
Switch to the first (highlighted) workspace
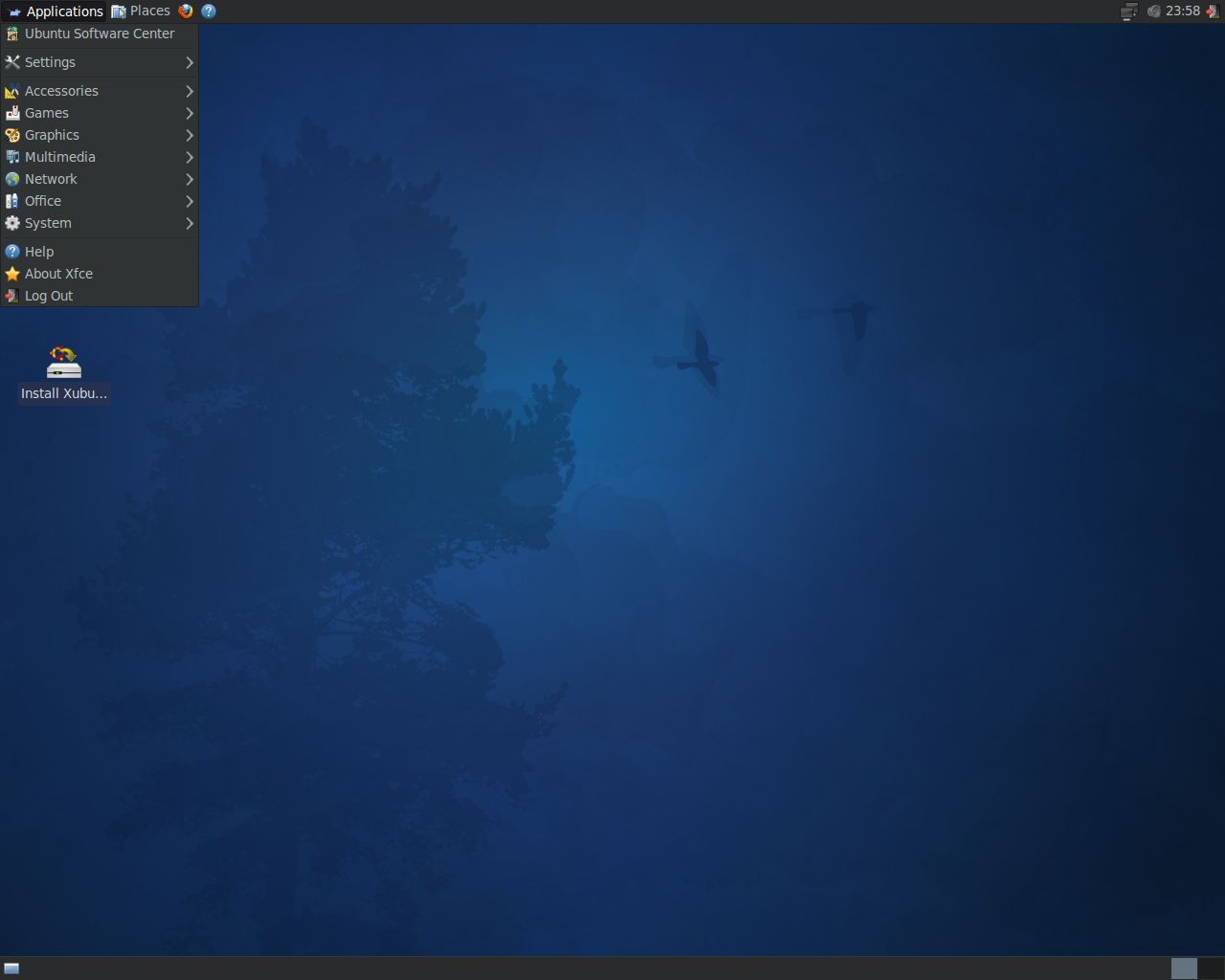point(1184,969)
